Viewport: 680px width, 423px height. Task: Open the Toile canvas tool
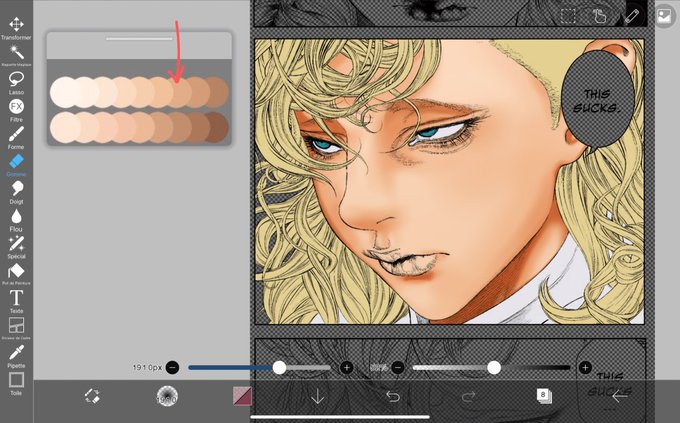coord(16,384)
